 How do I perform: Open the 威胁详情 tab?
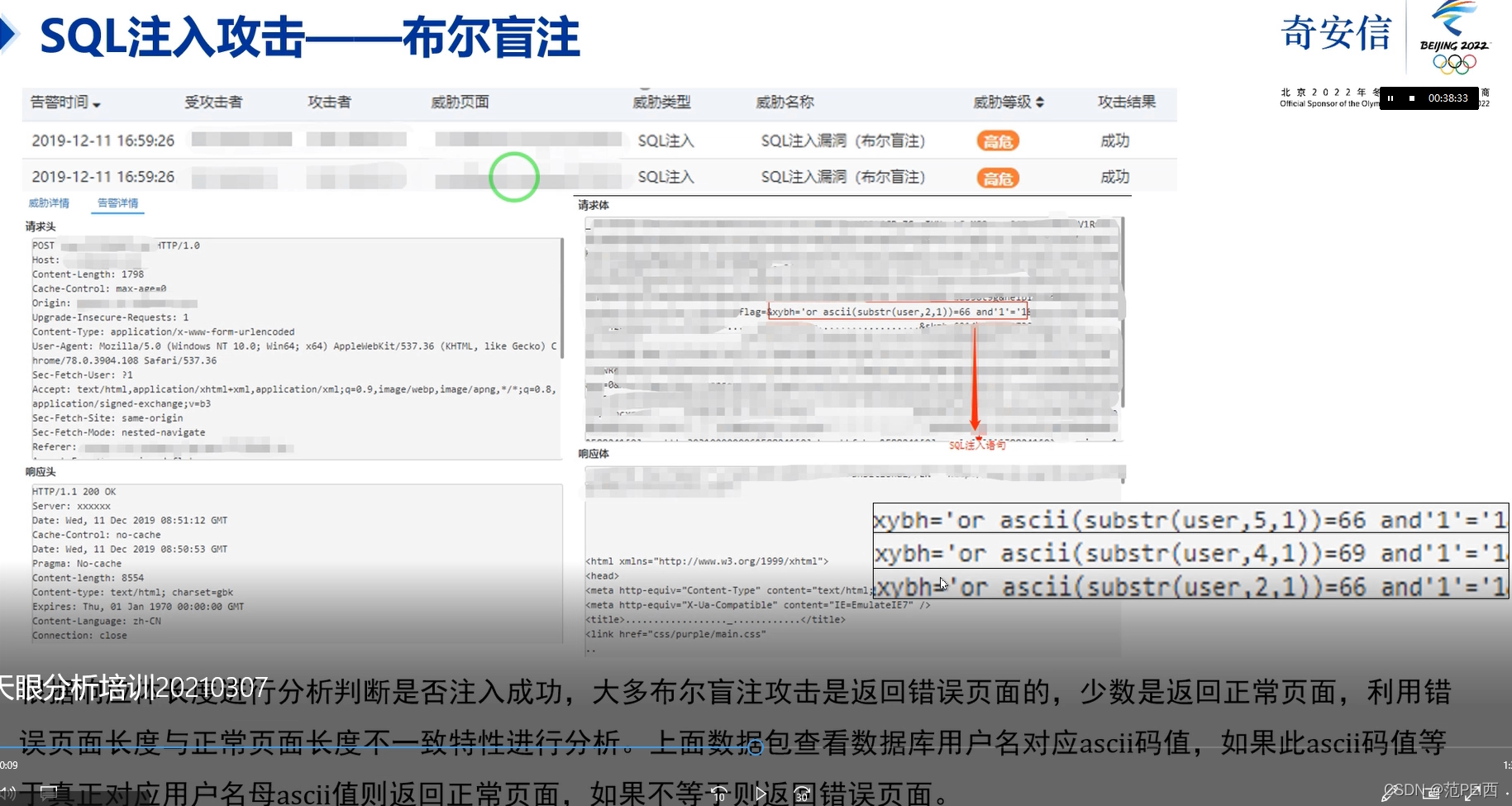point(49,203)
